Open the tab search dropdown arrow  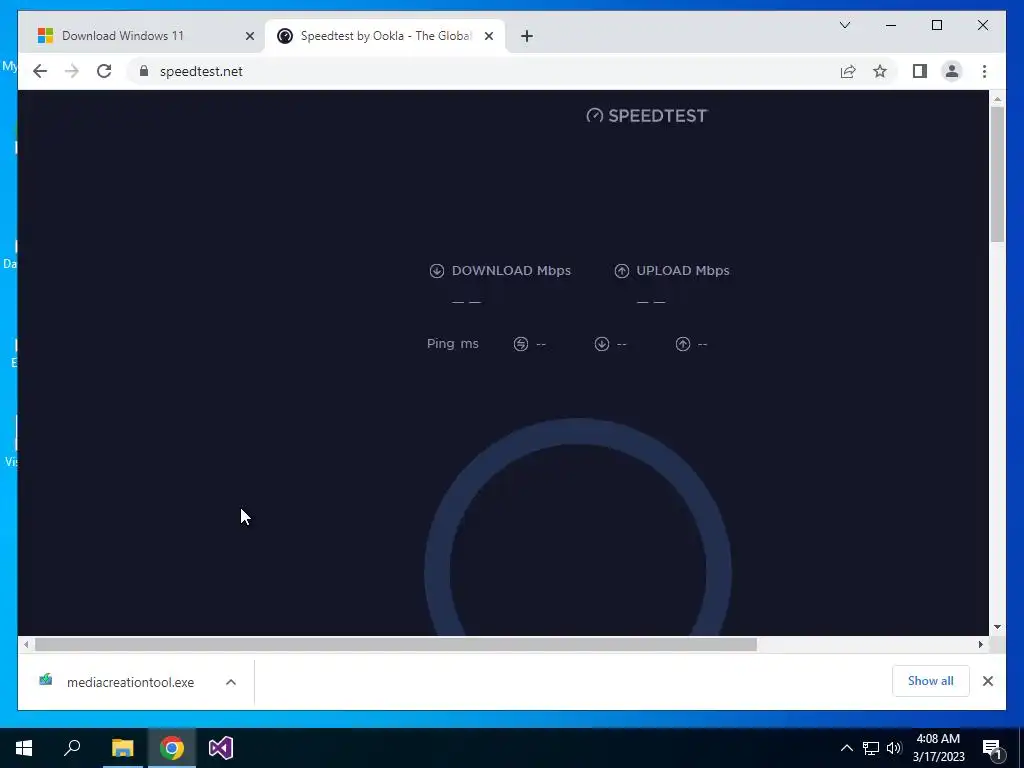(844, 25)
